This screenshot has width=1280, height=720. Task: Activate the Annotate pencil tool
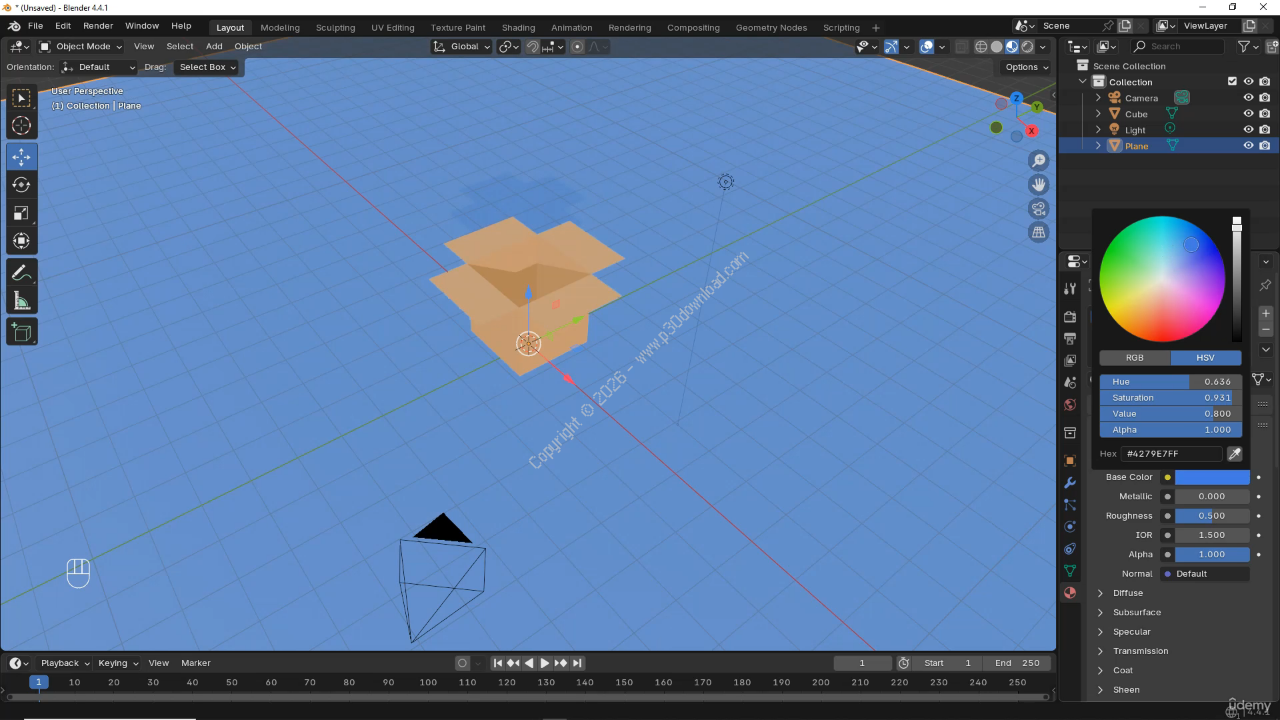pyautogui.click(x=21, y=273)
